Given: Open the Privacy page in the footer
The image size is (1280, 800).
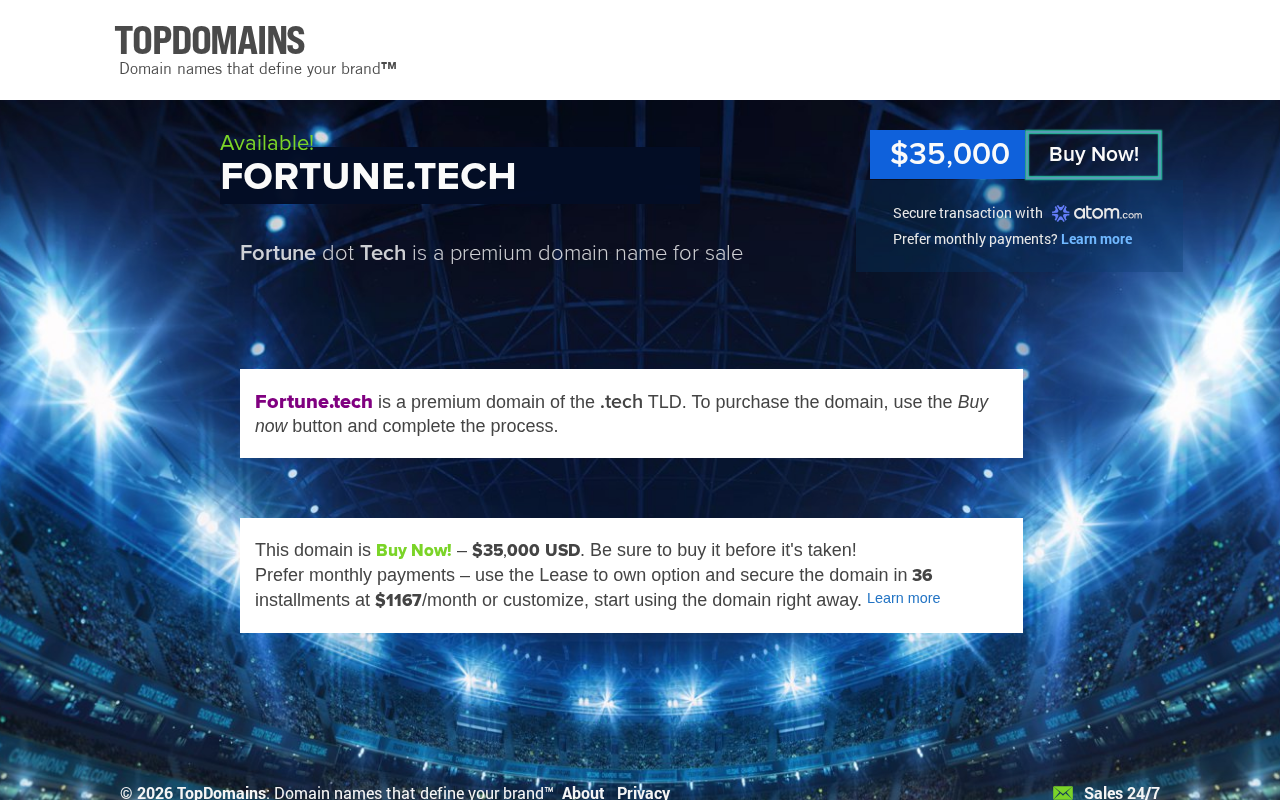Looking at the screenshot, I should click(643, 793).
